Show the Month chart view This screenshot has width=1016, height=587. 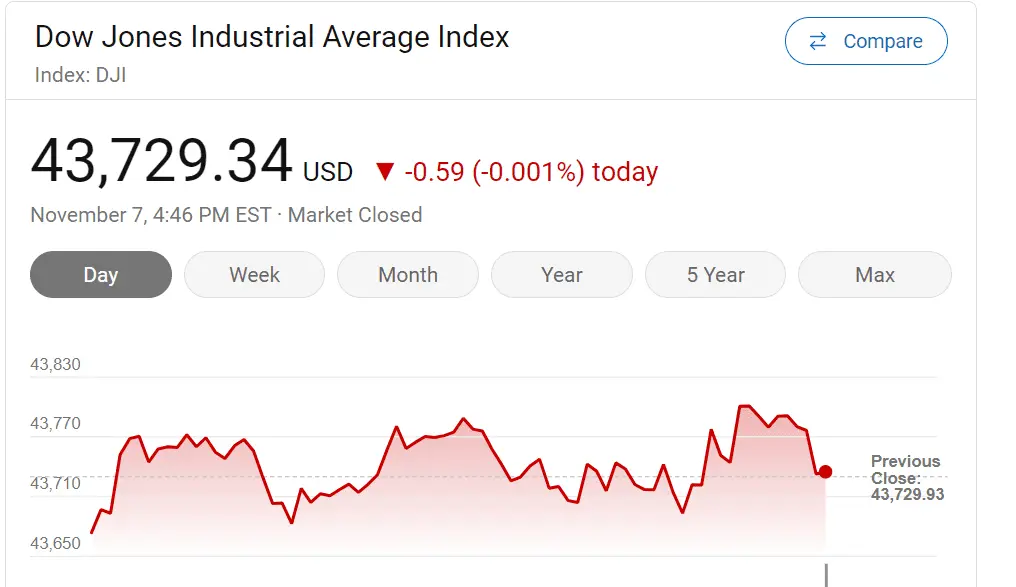[408, 275]
